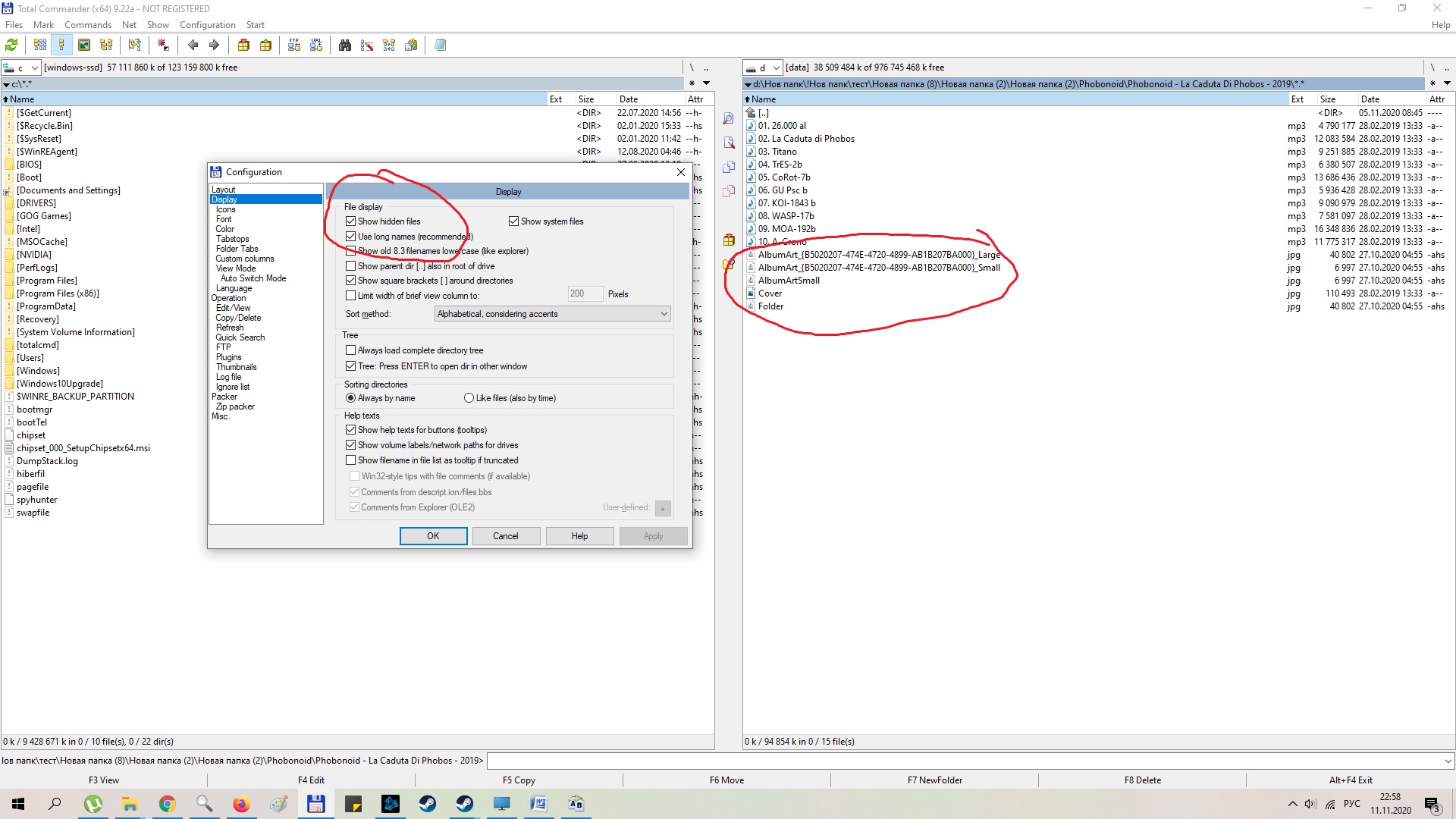Image resolution: width=1456 pixels, height=819 pixels.
Task: Open the Commands menu
Action: (x=88, y=25)
